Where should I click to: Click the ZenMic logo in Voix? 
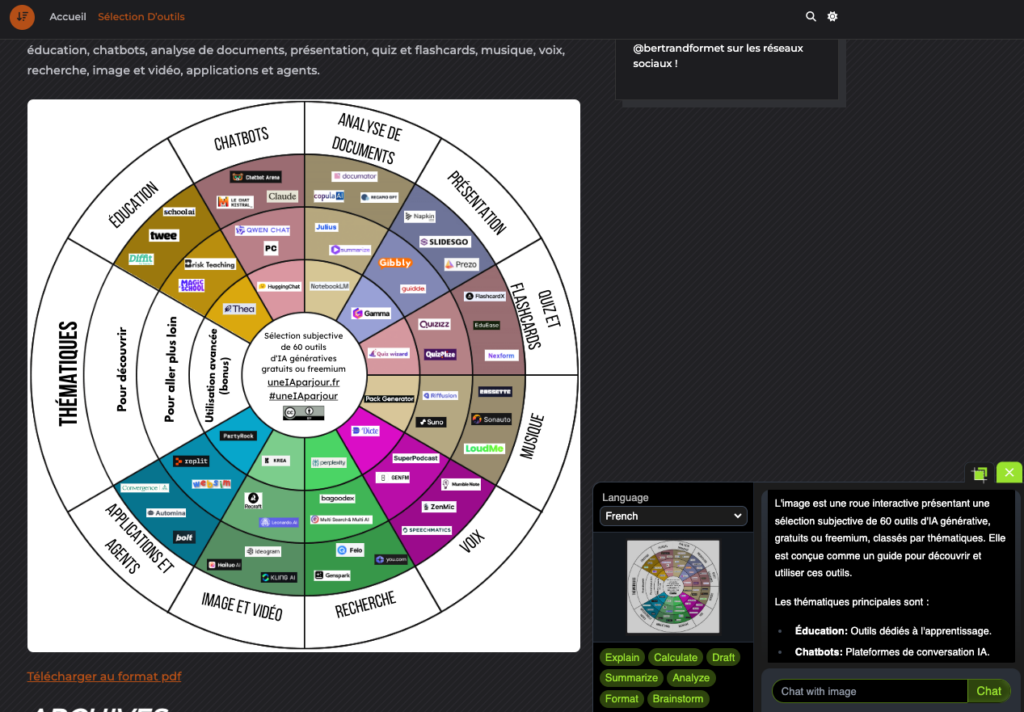pyautogui.click(x=439, y=507)
